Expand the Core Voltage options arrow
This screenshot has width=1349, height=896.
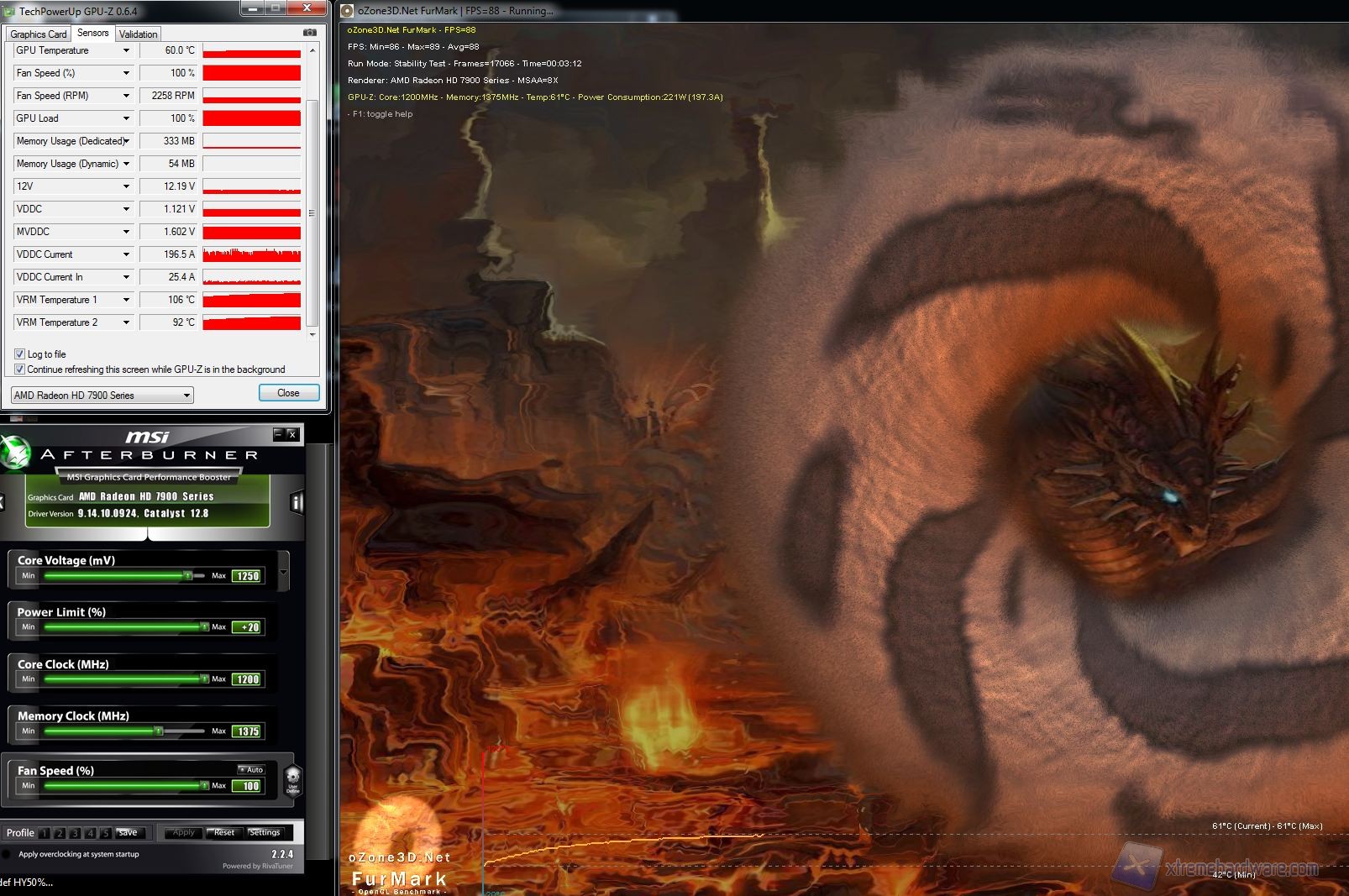pos(283,573)
